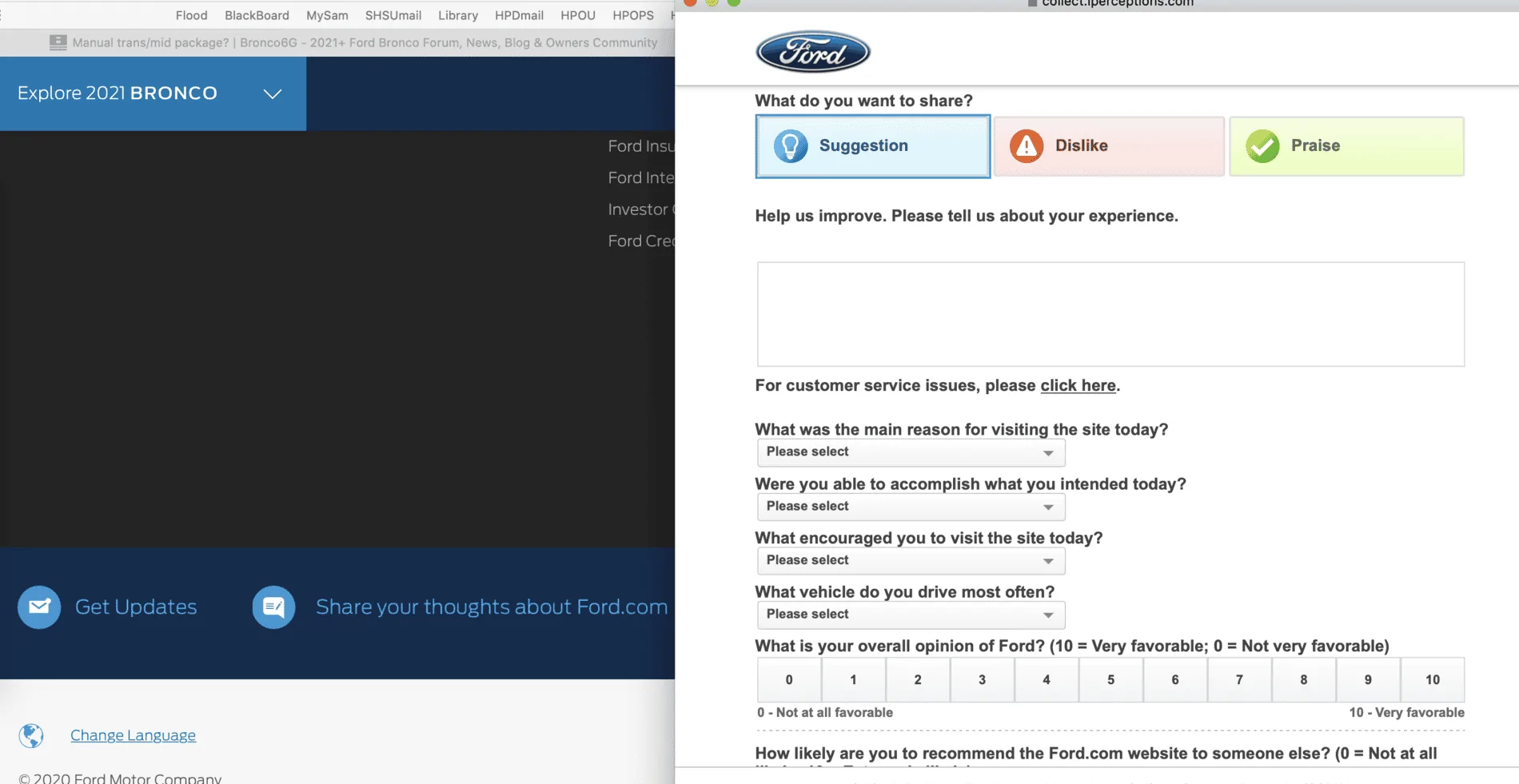Open the HPDmail bookmark
Screen dimensions: 1519x784
(519, 15)
